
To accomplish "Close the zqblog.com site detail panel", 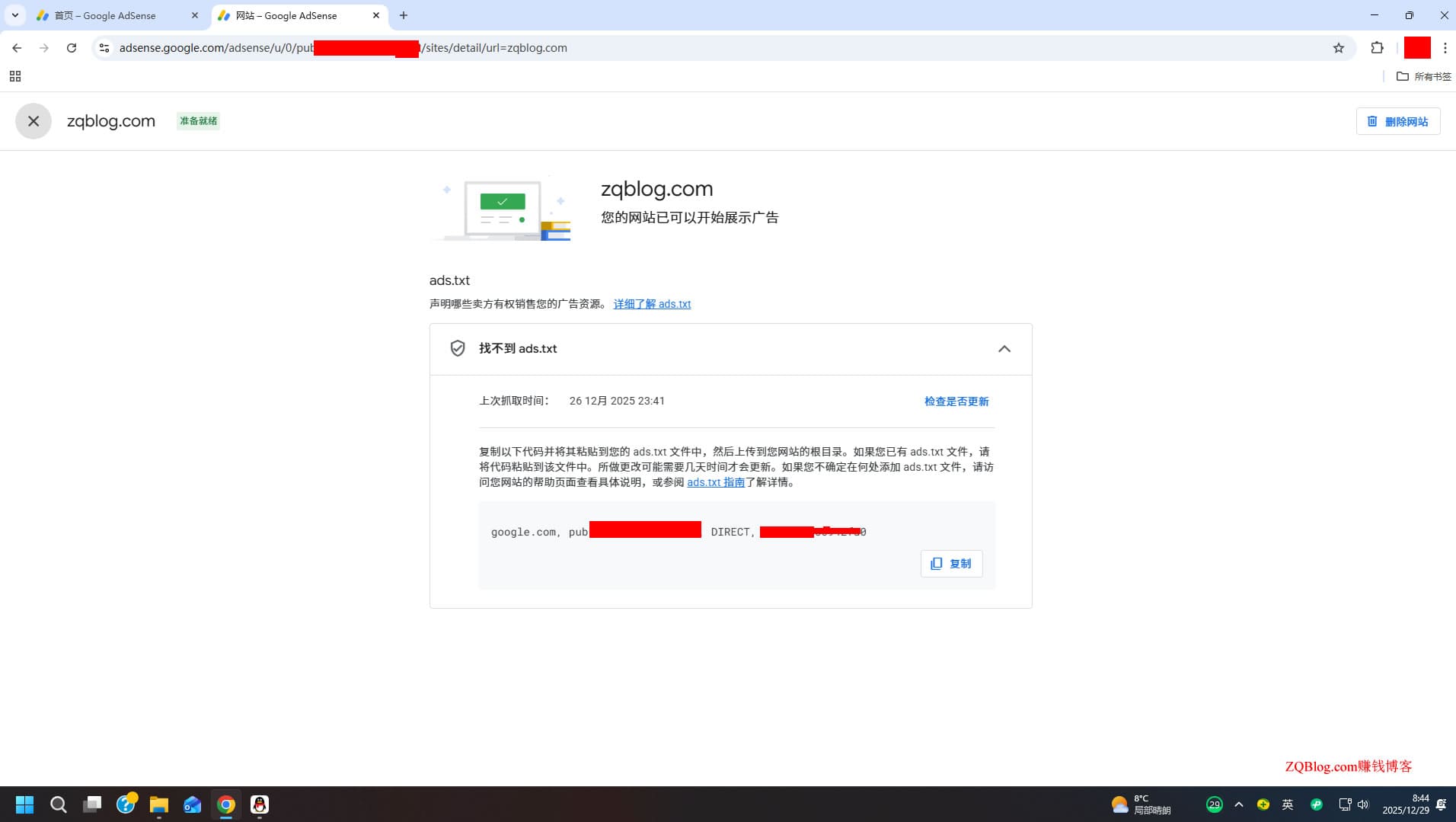I will (34, 121).
